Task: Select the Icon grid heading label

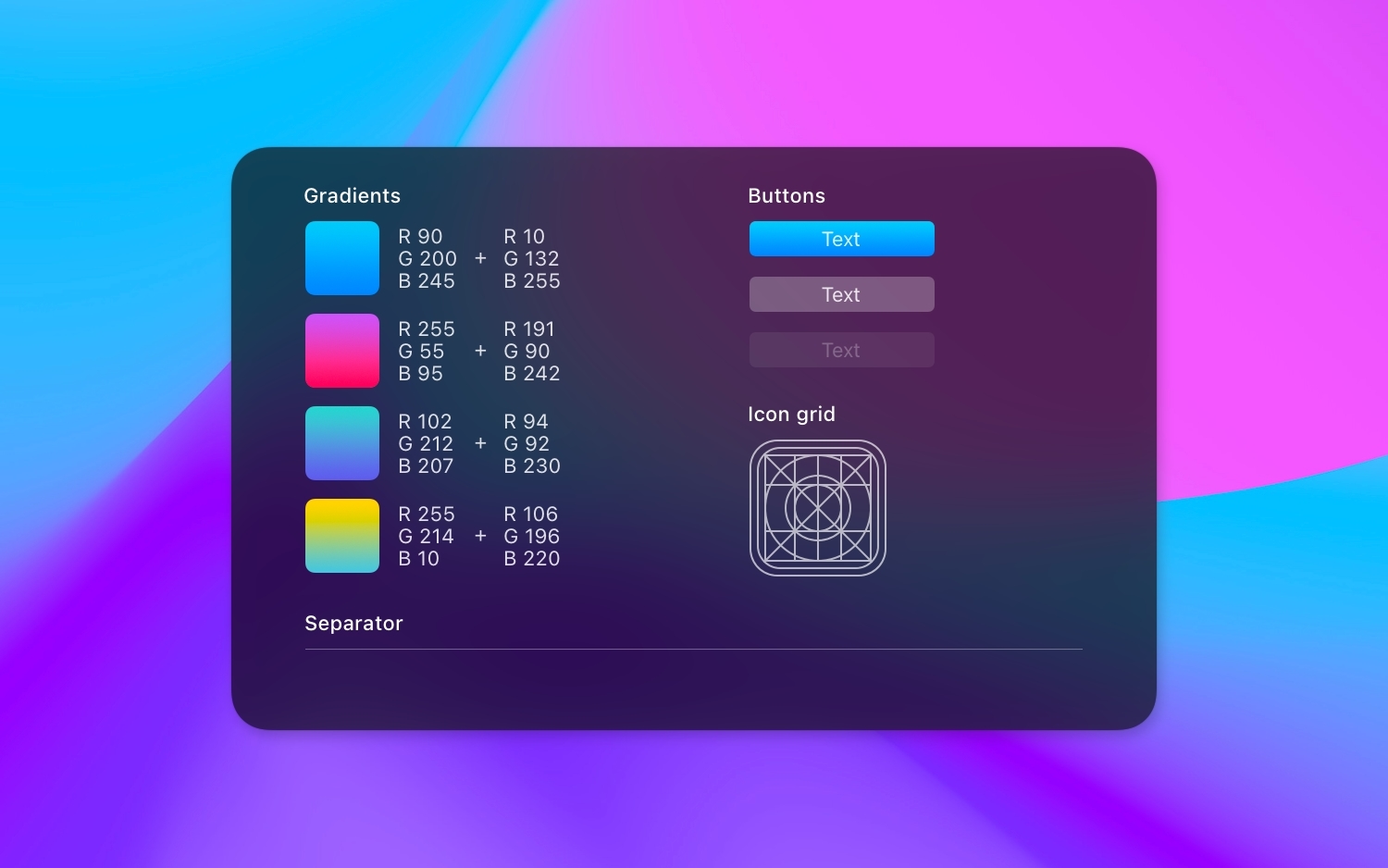Action: 791,415
